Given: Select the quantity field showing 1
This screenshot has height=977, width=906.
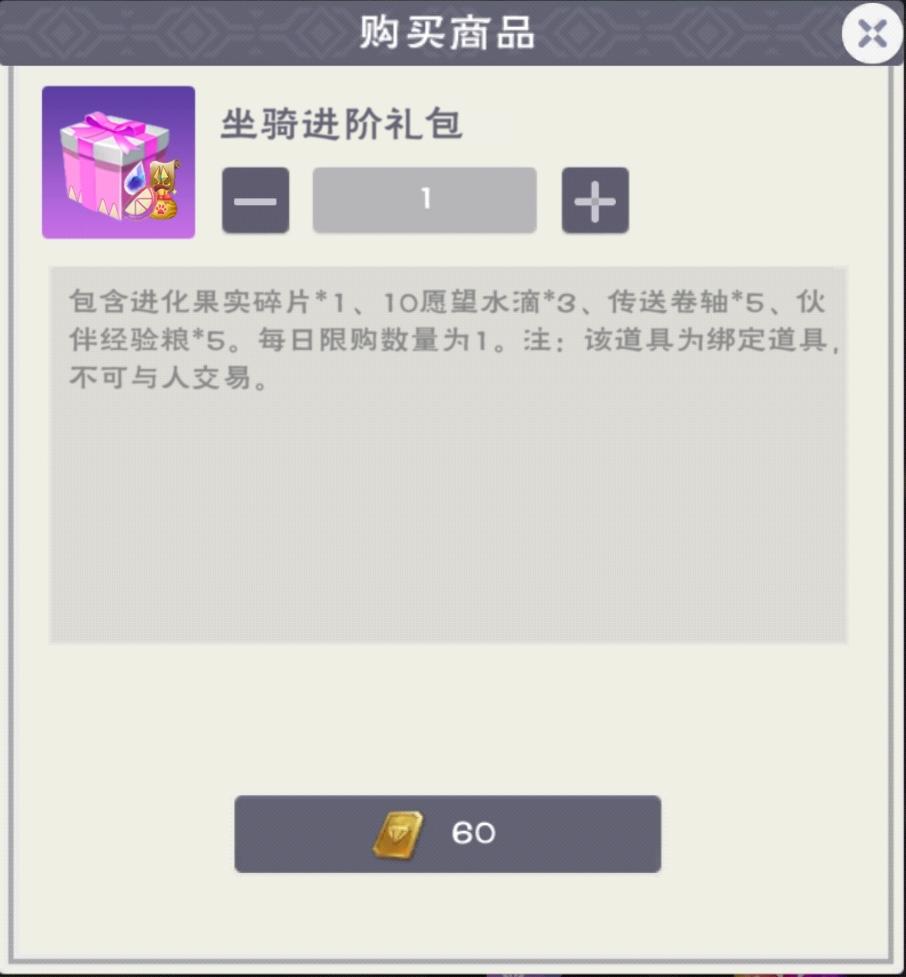Looking at the screenshot, I should 424,200.
